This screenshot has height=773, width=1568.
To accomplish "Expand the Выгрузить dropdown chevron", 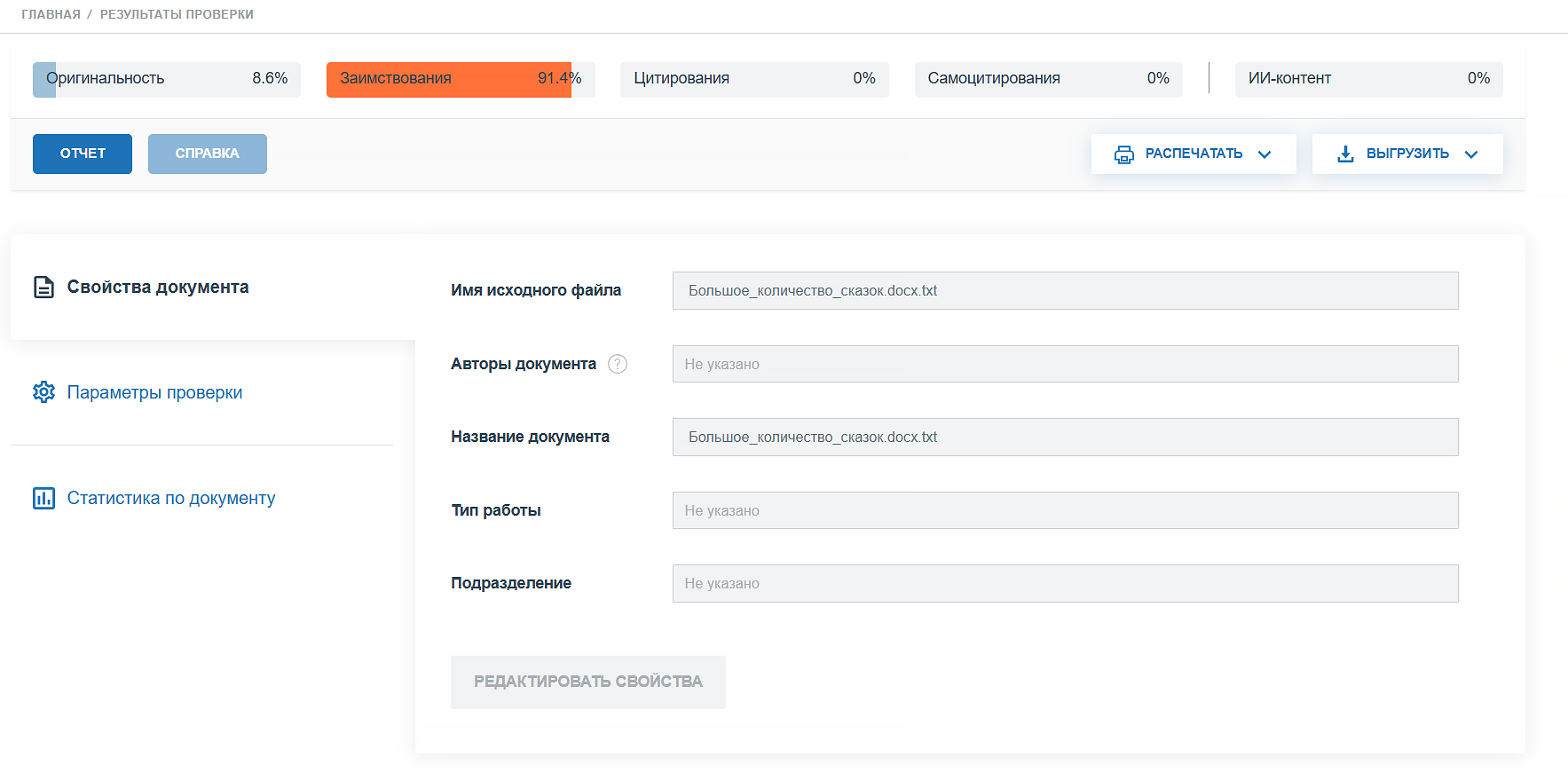I will [1471, 154].
